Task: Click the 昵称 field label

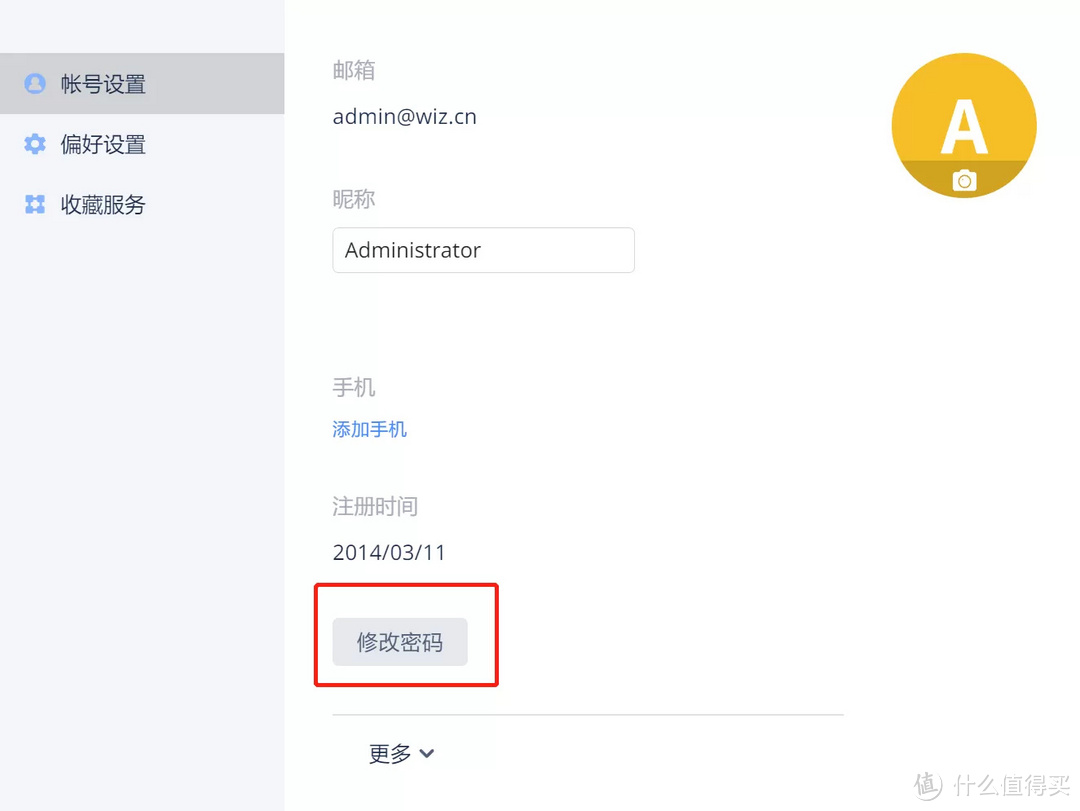Action: click(354, 199)
